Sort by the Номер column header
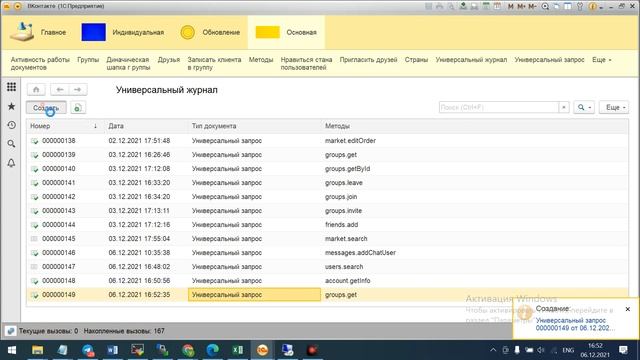The width and height of the screenshot is (640, 360). point(64,126)
